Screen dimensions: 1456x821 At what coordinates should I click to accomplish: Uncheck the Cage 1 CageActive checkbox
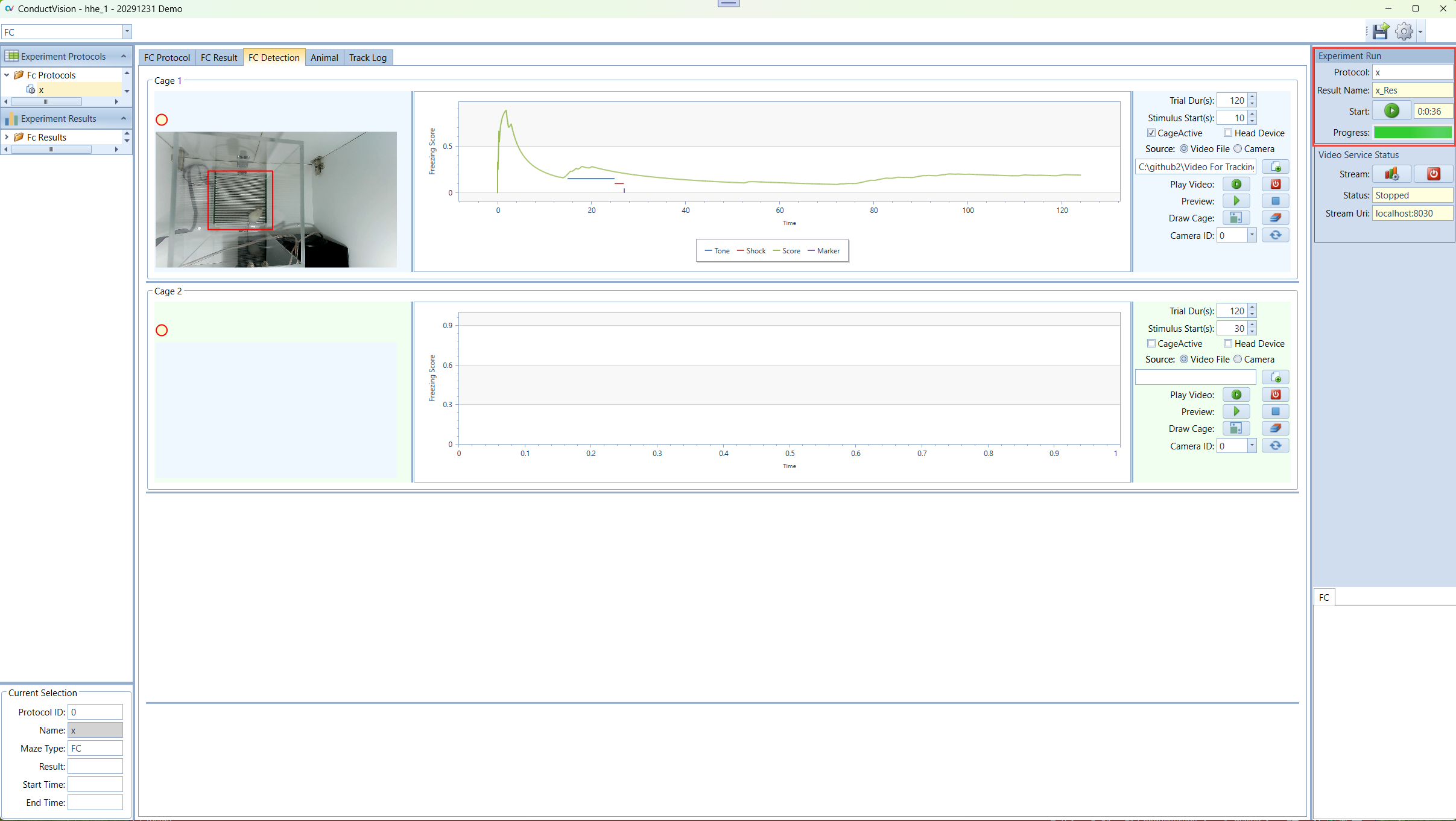(x=1151, y=133)
